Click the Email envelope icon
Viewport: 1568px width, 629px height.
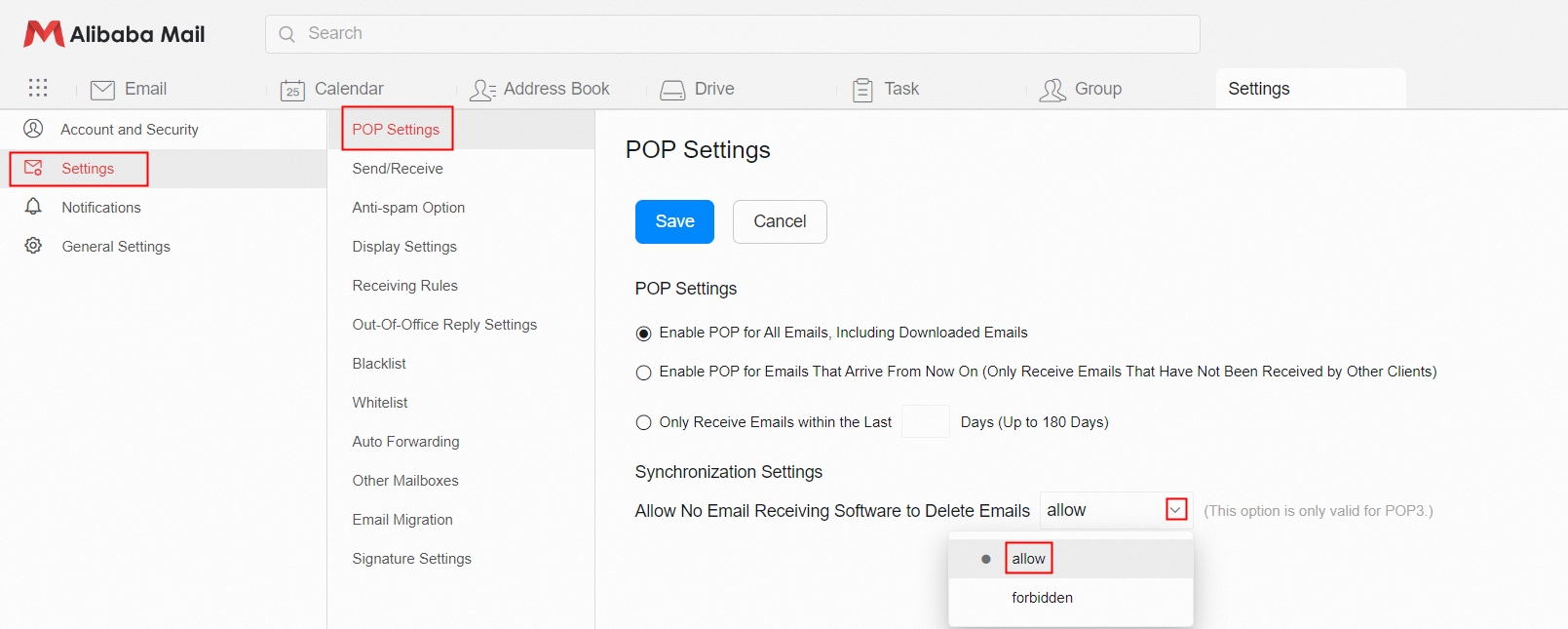[x=102, y=90]
